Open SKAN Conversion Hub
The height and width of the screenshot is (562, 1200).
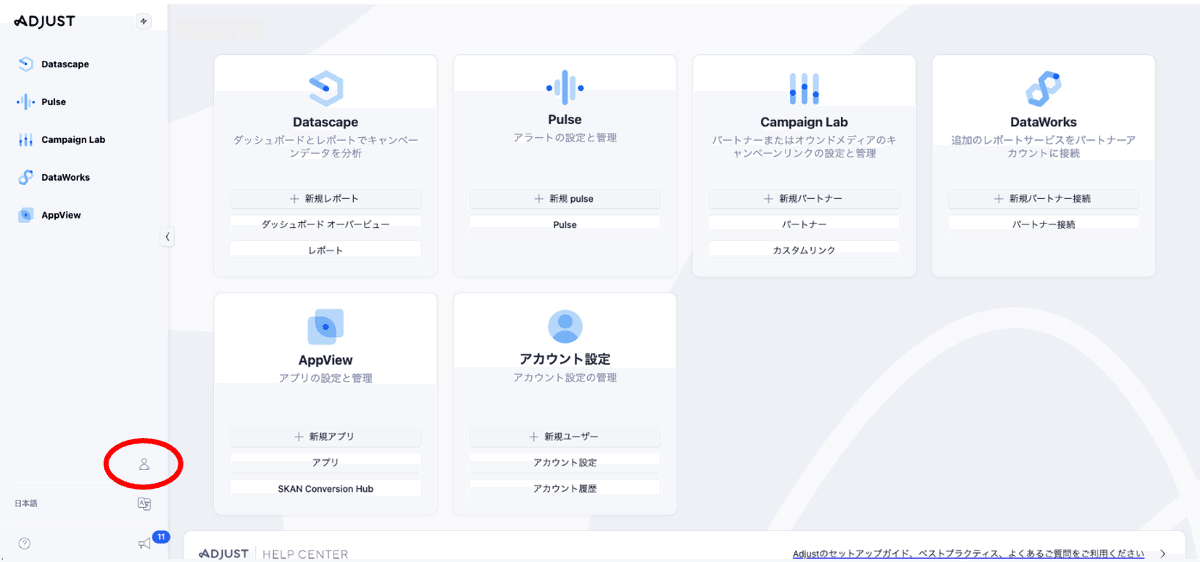[x=325, y=489]
